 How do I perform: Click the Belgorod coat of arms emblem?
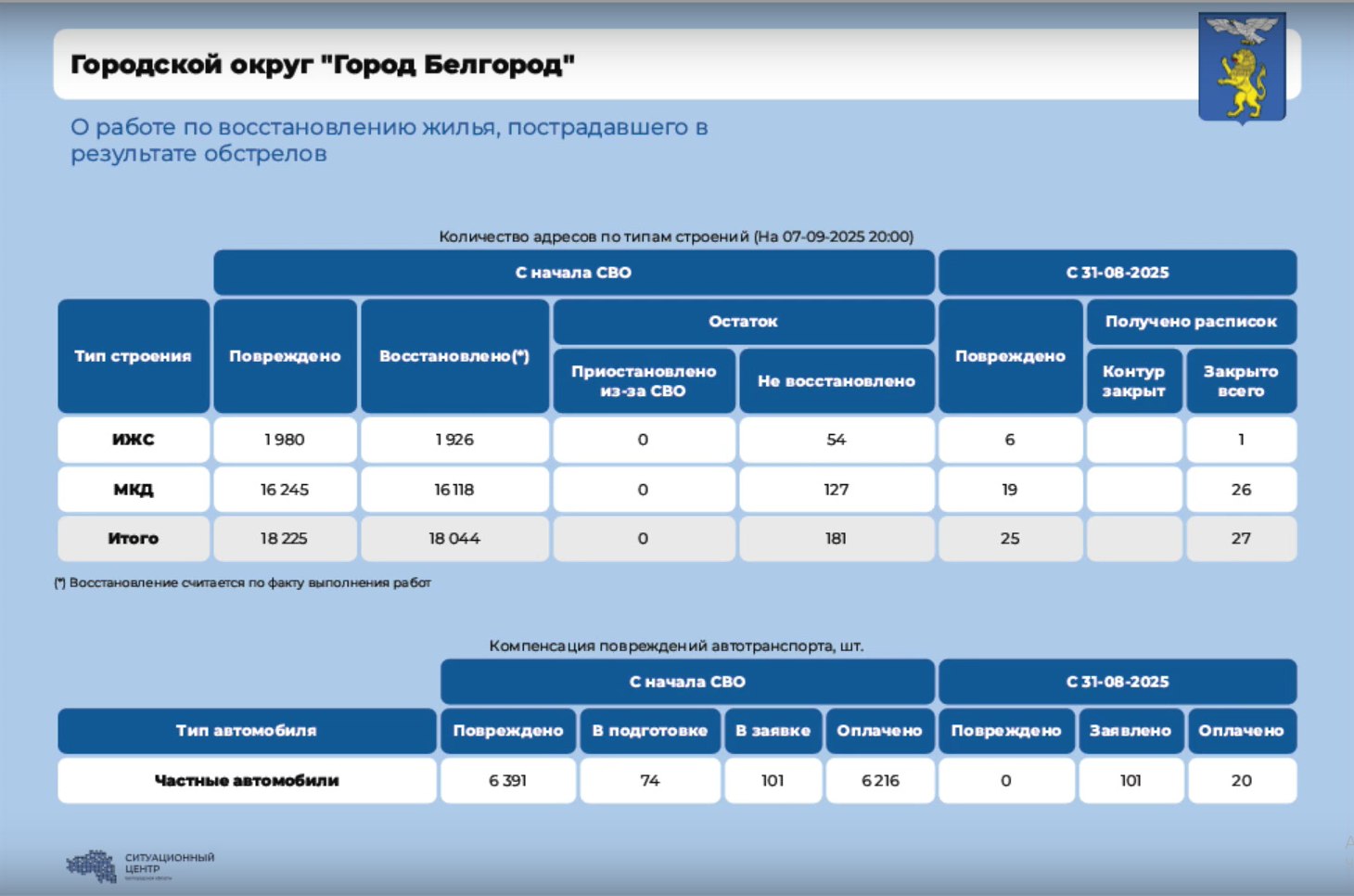pos(1242,68)
